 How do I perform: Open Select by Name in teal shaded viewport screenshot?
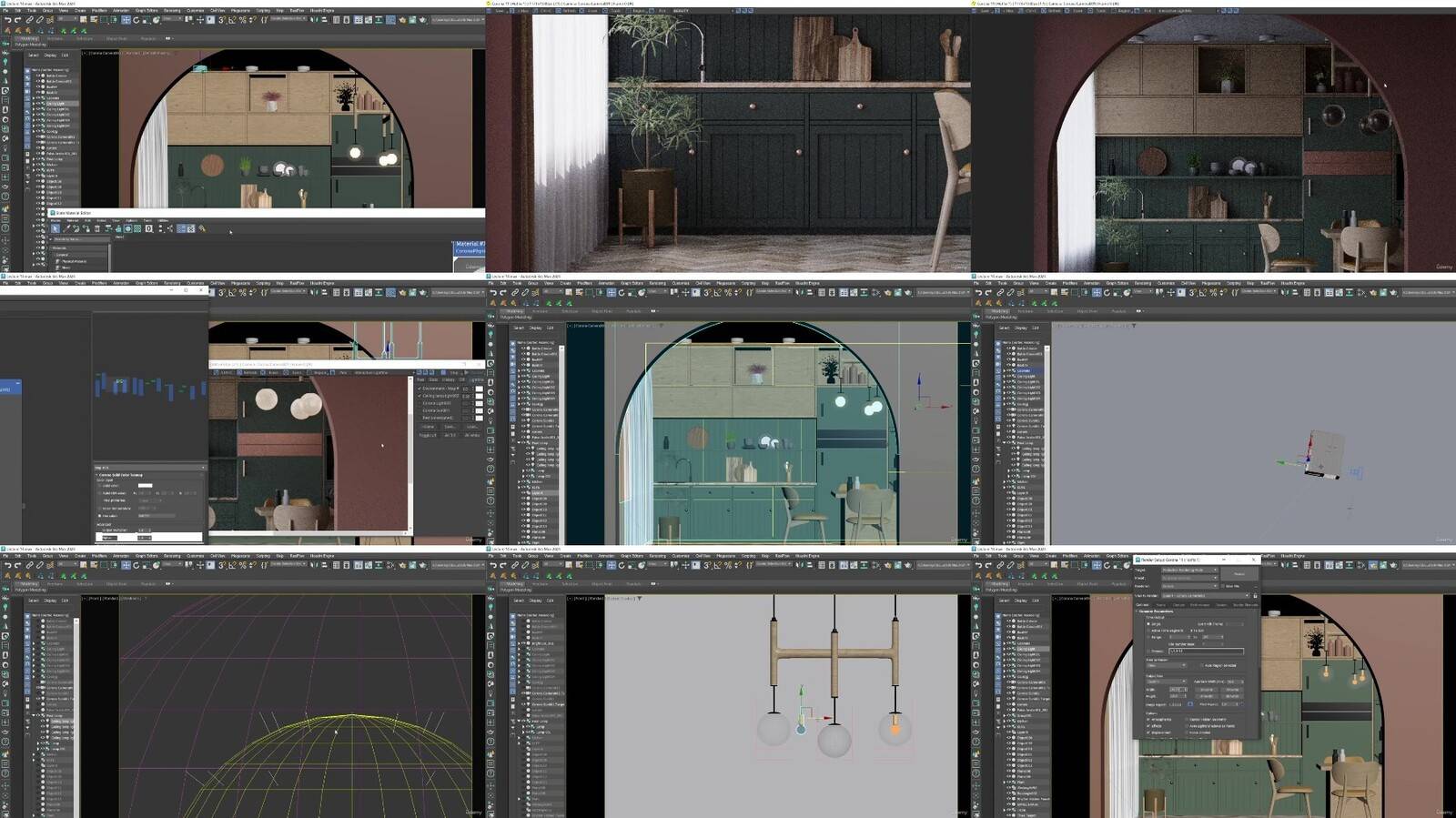pos(578,292)
